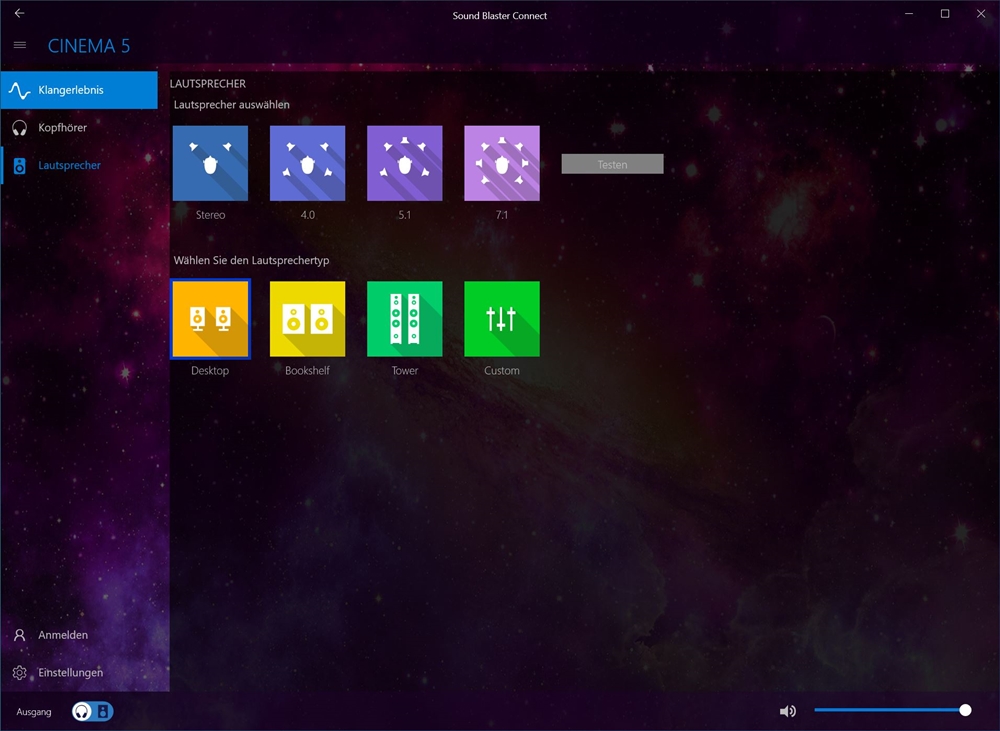Select the Tower speaker type
Viewport: 1000px width, 731px height.
[x=404, y=319]
